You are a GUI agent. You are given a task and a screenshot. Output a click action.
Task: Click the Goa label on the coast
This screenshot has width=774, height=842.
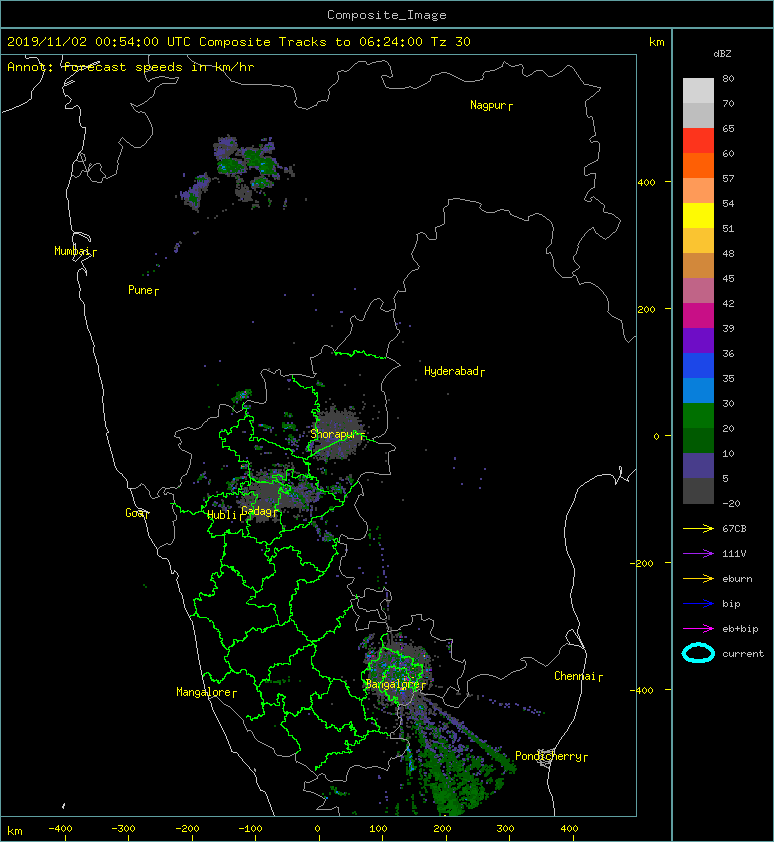[134, 513]
